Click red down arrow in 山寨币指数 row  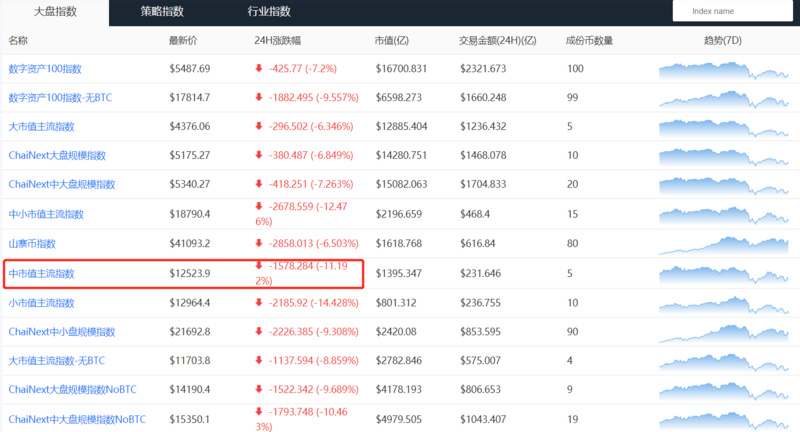pos(259,243)
